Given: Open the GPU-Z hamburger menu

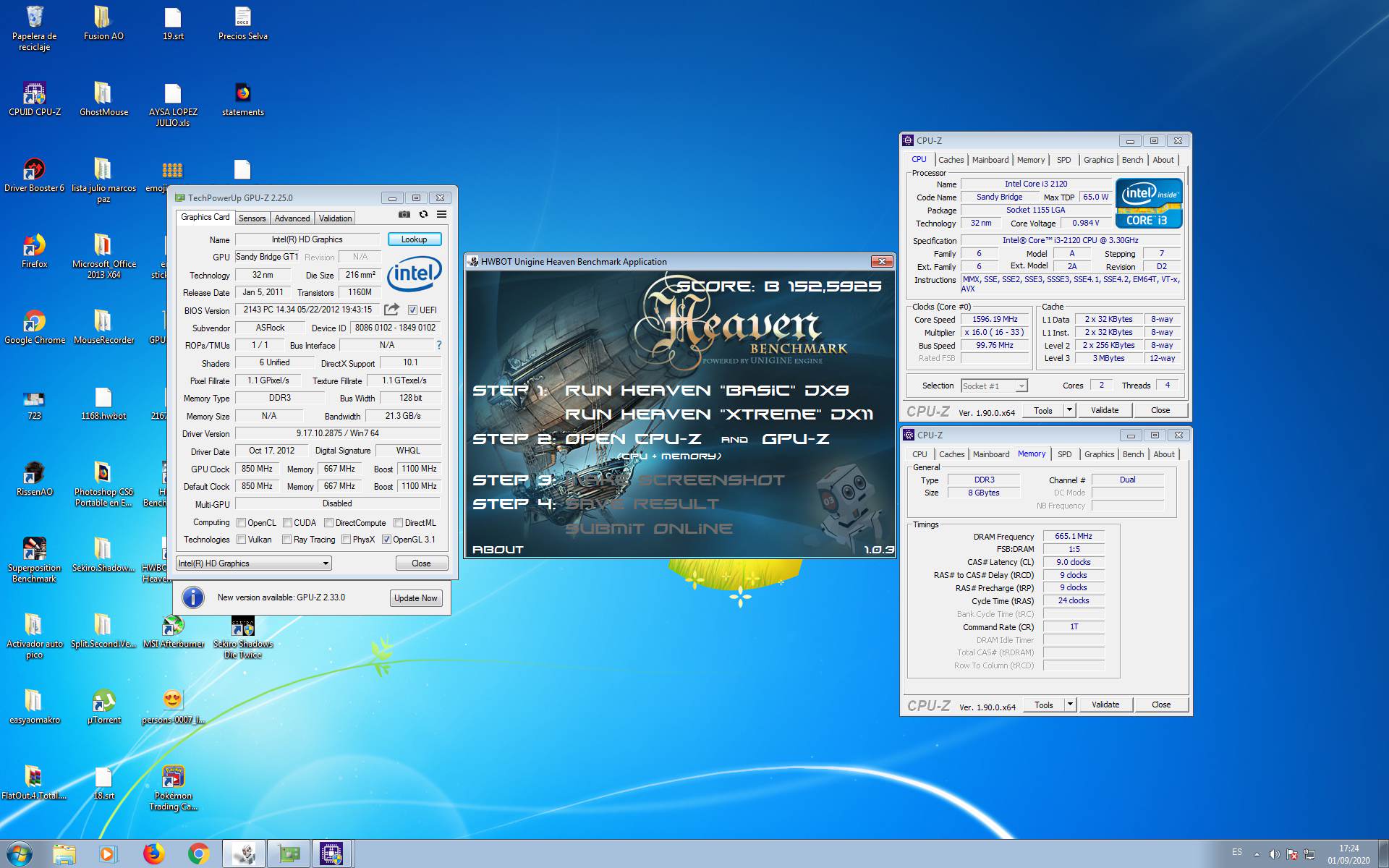Looking at the screenshot, I should [441, 215].
